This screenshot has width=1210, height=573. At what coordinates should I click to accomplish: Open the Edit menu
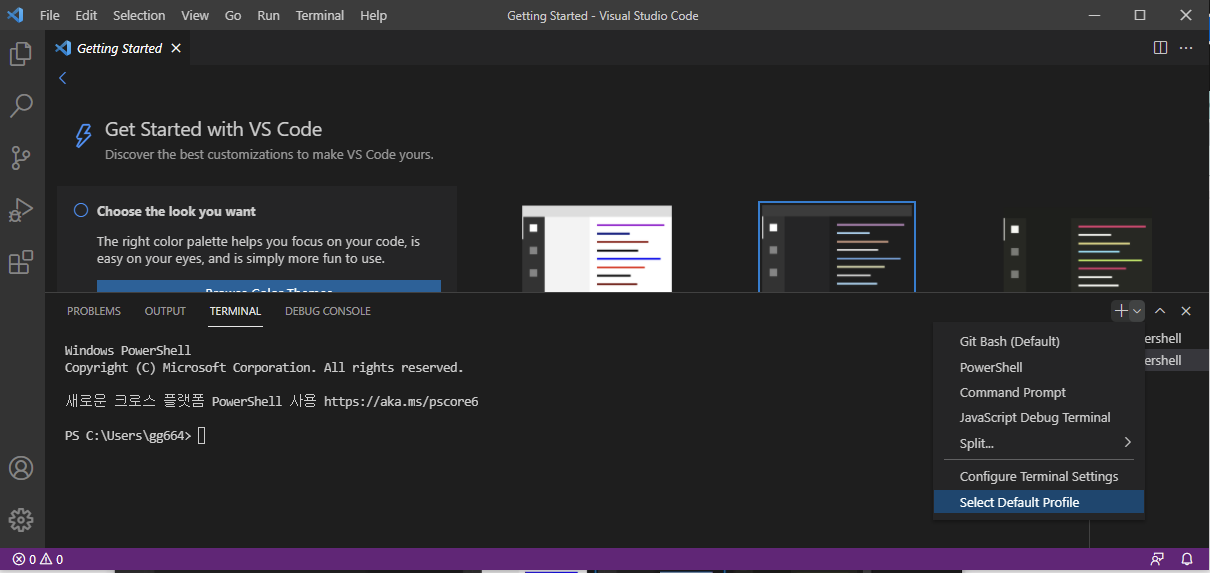[x=86, y=15]
